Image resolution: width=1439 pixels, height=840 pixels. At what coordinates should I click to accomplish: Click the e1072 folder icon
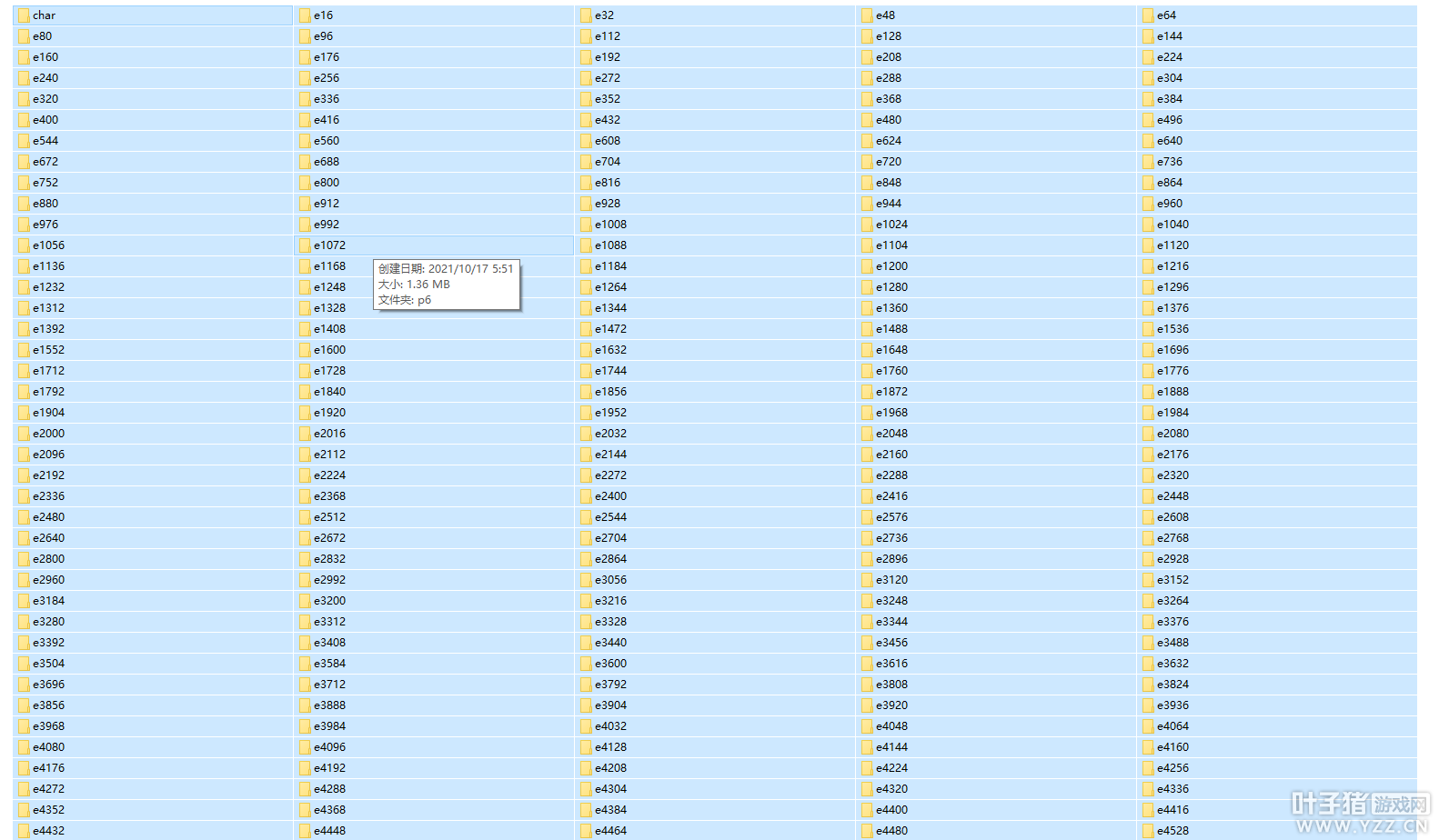pyautogui.click(x=305, y=245)
